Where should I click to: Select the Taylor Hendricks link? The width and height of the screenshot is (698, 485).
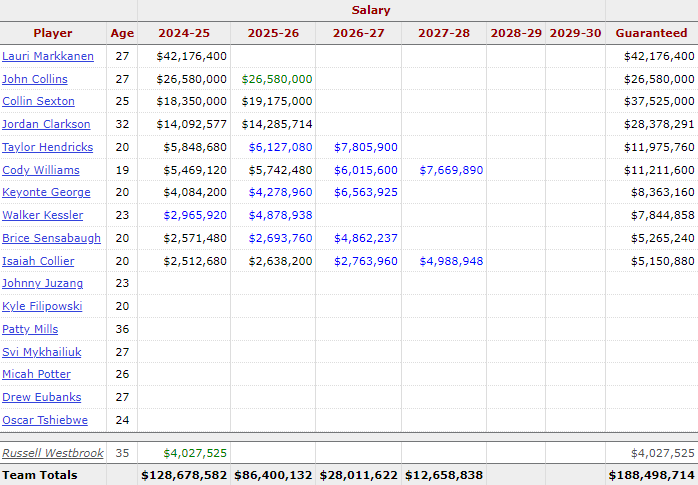pos(47,147)
